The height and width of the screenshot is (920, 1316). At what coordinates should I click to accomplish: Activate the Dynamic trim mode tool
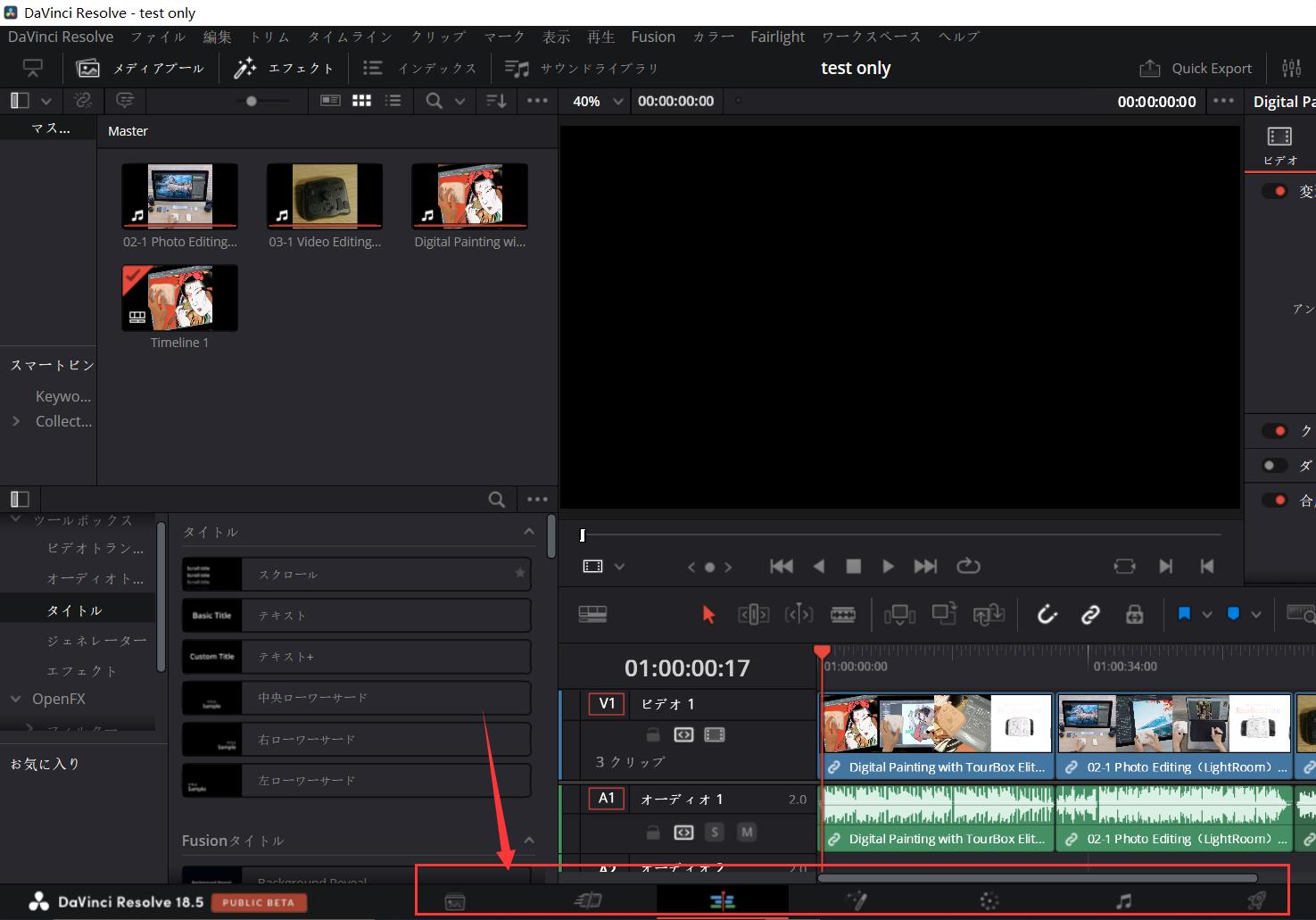(799, 614)
